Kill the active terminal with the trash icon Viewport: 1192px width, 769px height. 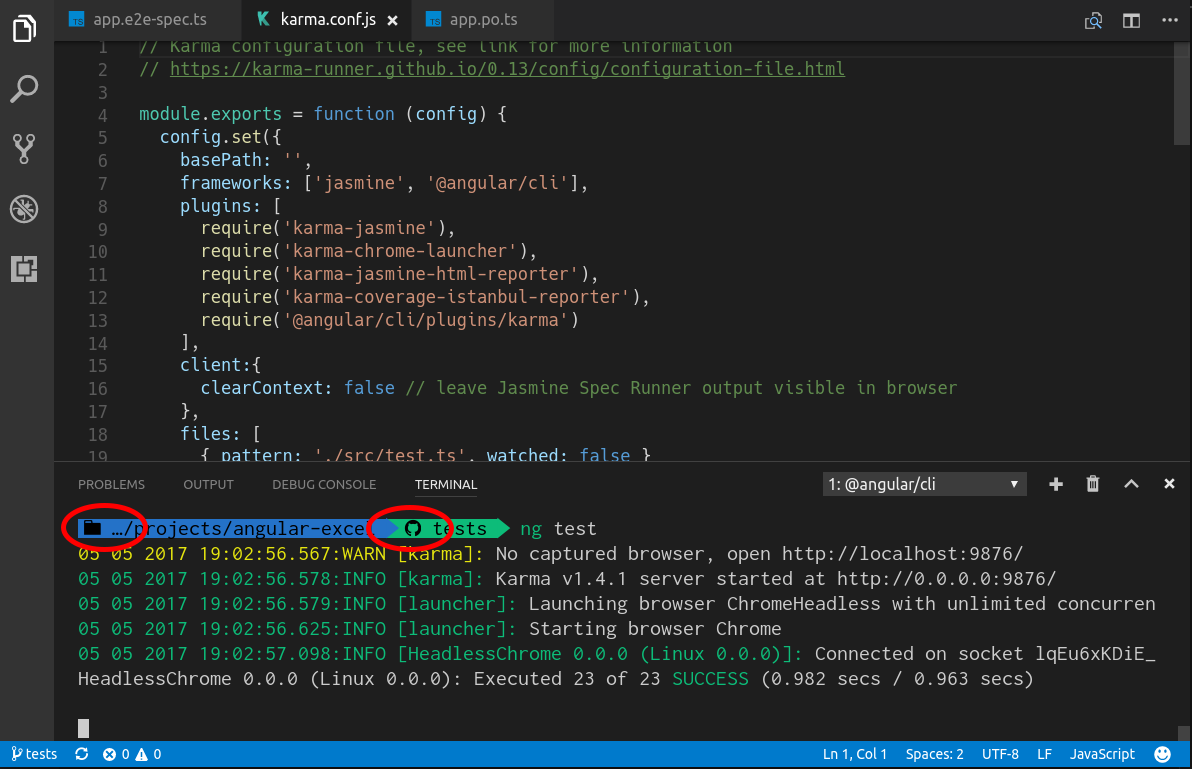tap(1092, 483)
